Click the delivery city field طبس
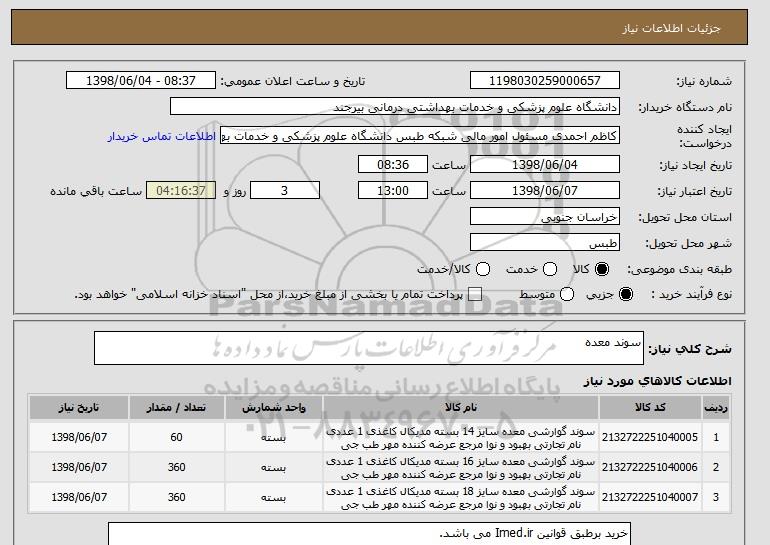 click(545, 243)
